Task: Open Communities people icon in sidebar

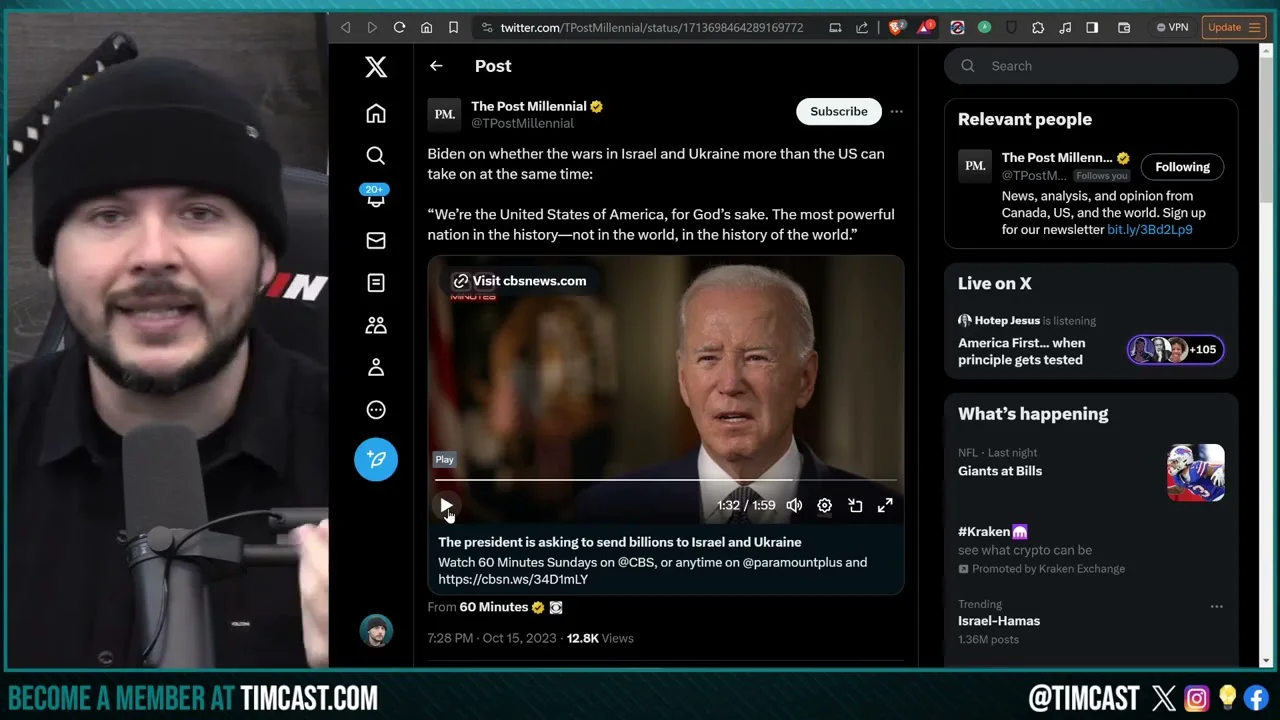Action: 376,325
